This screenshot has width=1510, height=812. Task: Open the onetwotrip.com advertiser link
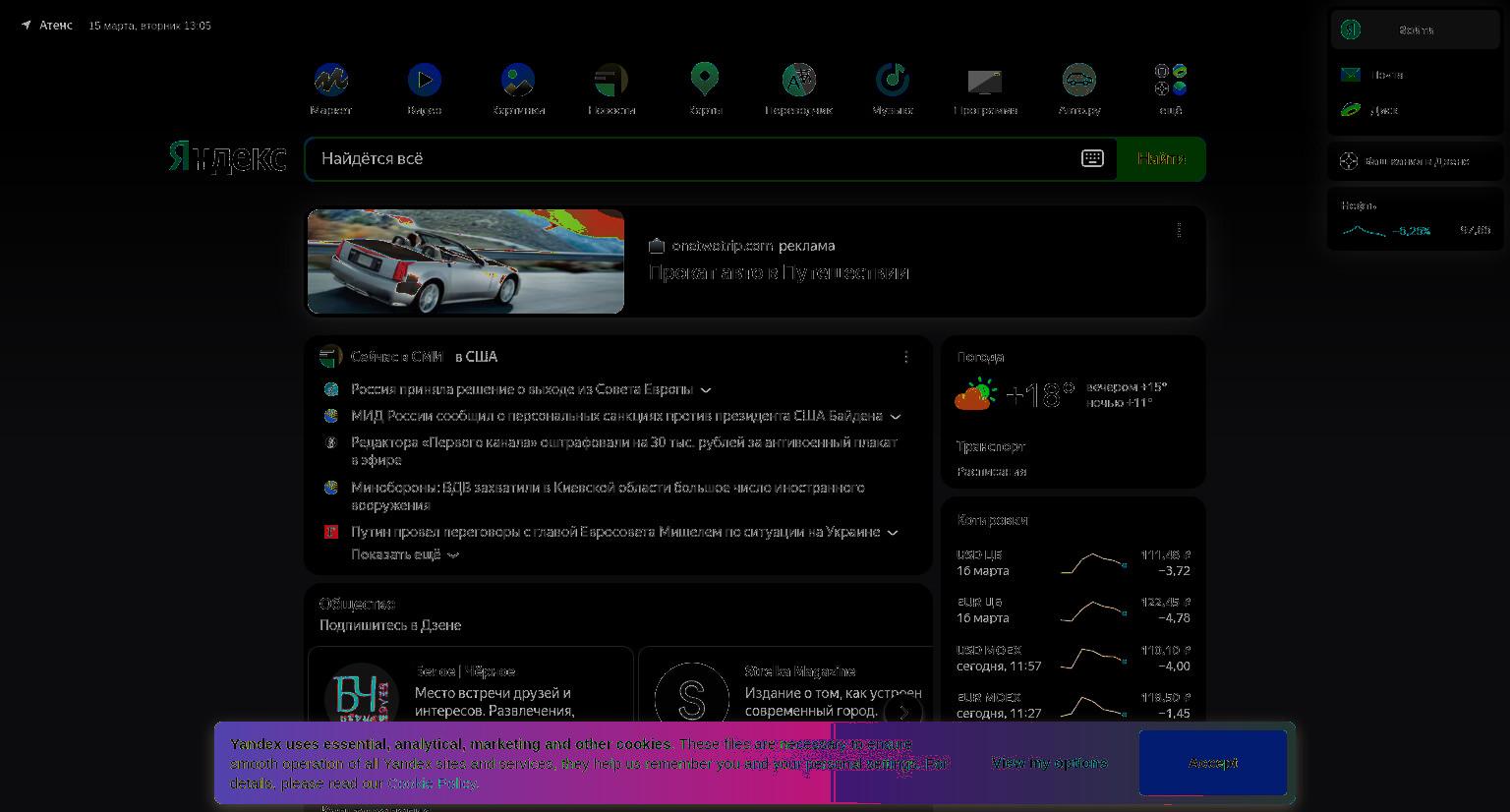[x=723, y=246]
